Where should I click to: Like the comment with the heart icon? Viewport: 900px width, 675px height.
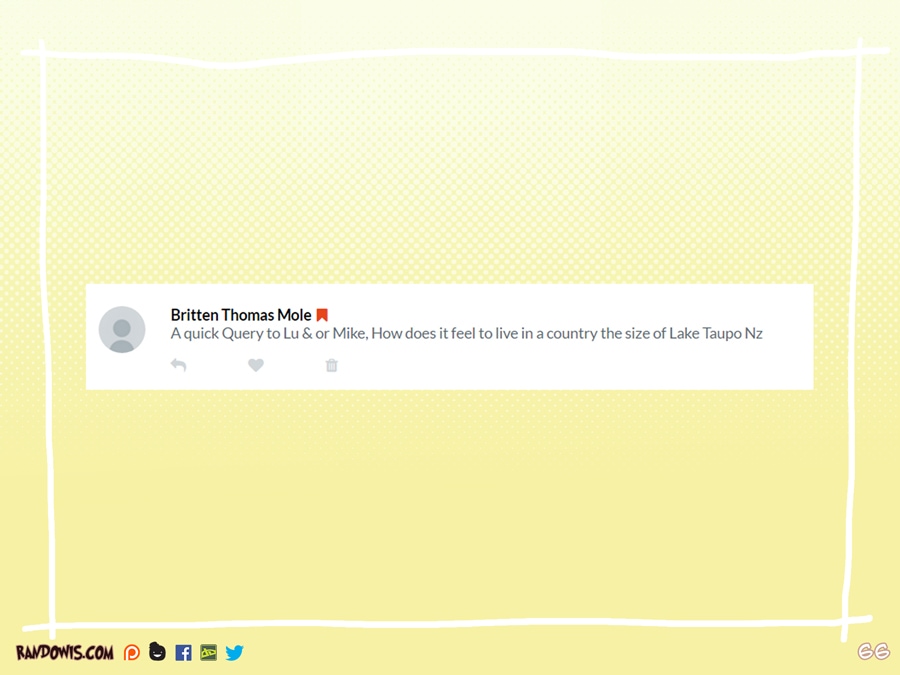click(256, 365)
